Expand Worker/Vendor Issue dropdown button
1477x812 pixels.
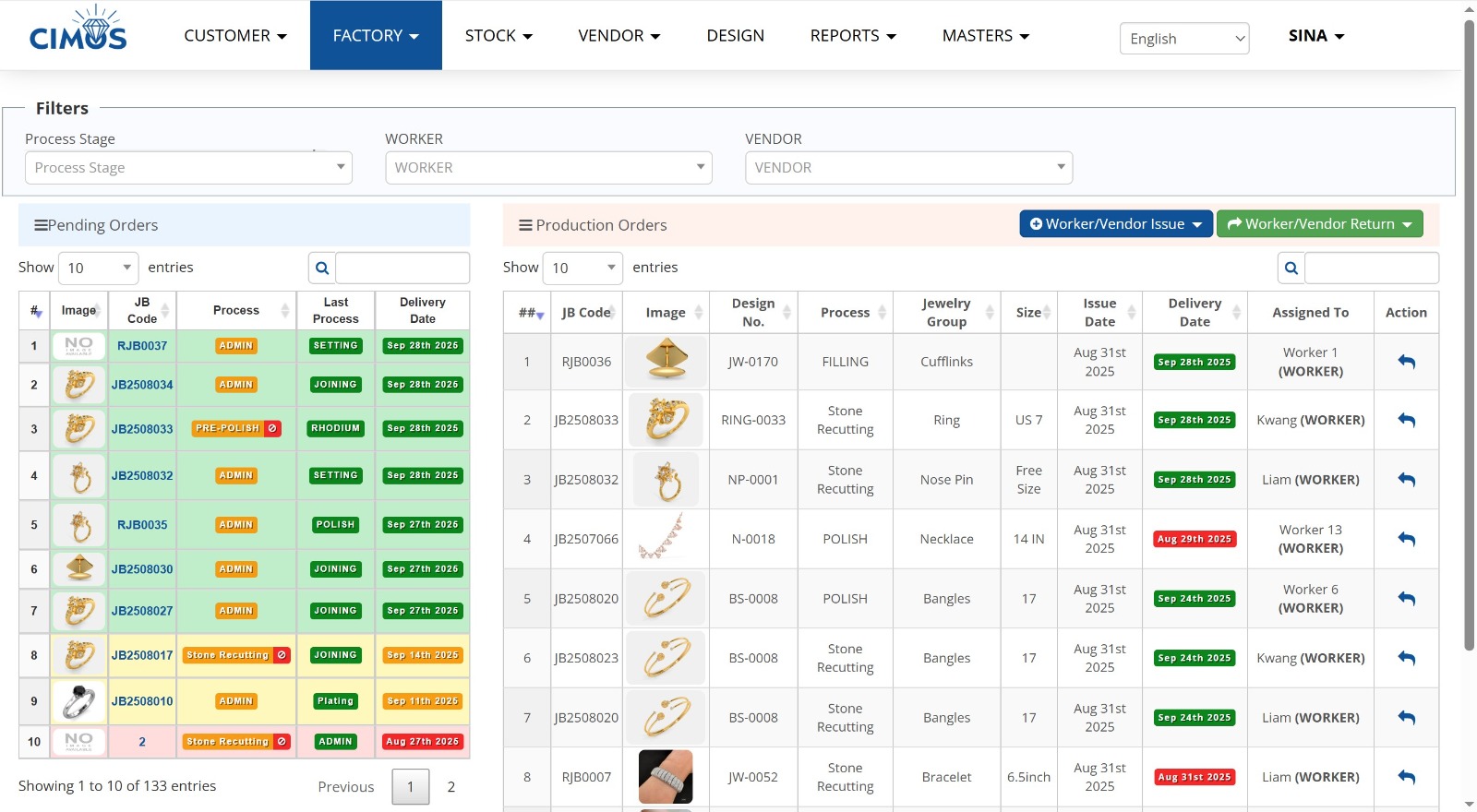(x=1116, y=224)
